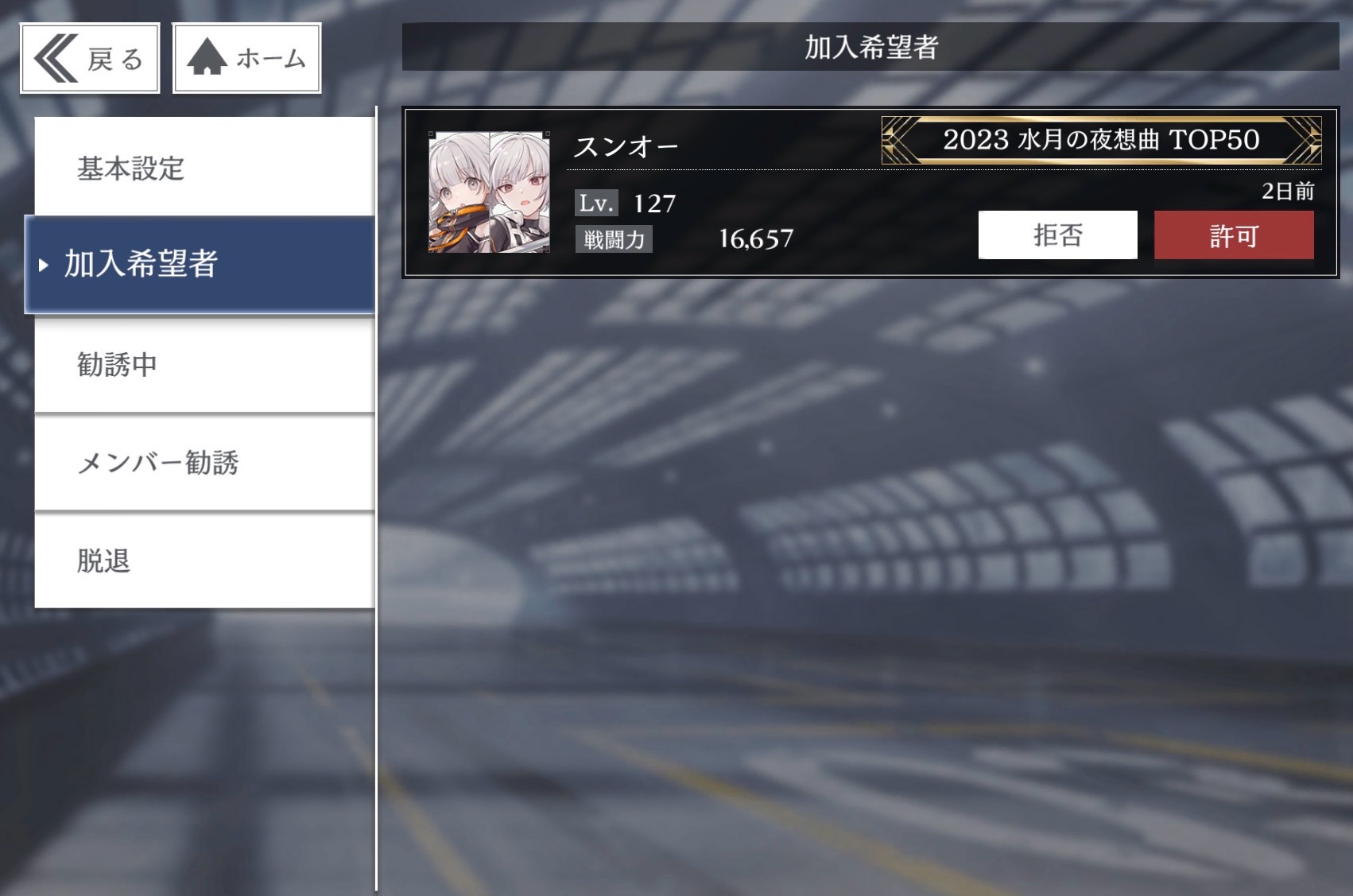Click the 戻る text to go back
The width and height of the screenshot is (1353, 896).
coord(115,60)
